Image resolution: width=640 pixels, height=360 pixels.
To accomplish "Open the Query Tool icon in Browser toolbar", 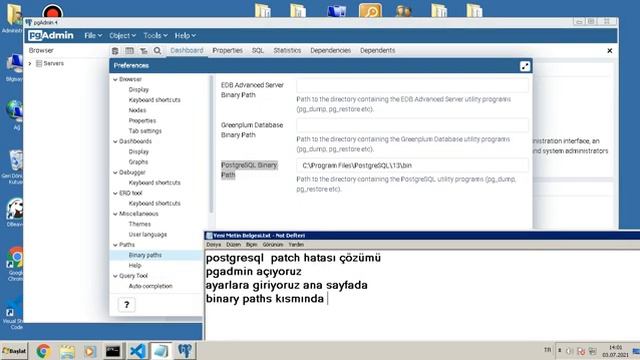I will (x=115, y=51).
